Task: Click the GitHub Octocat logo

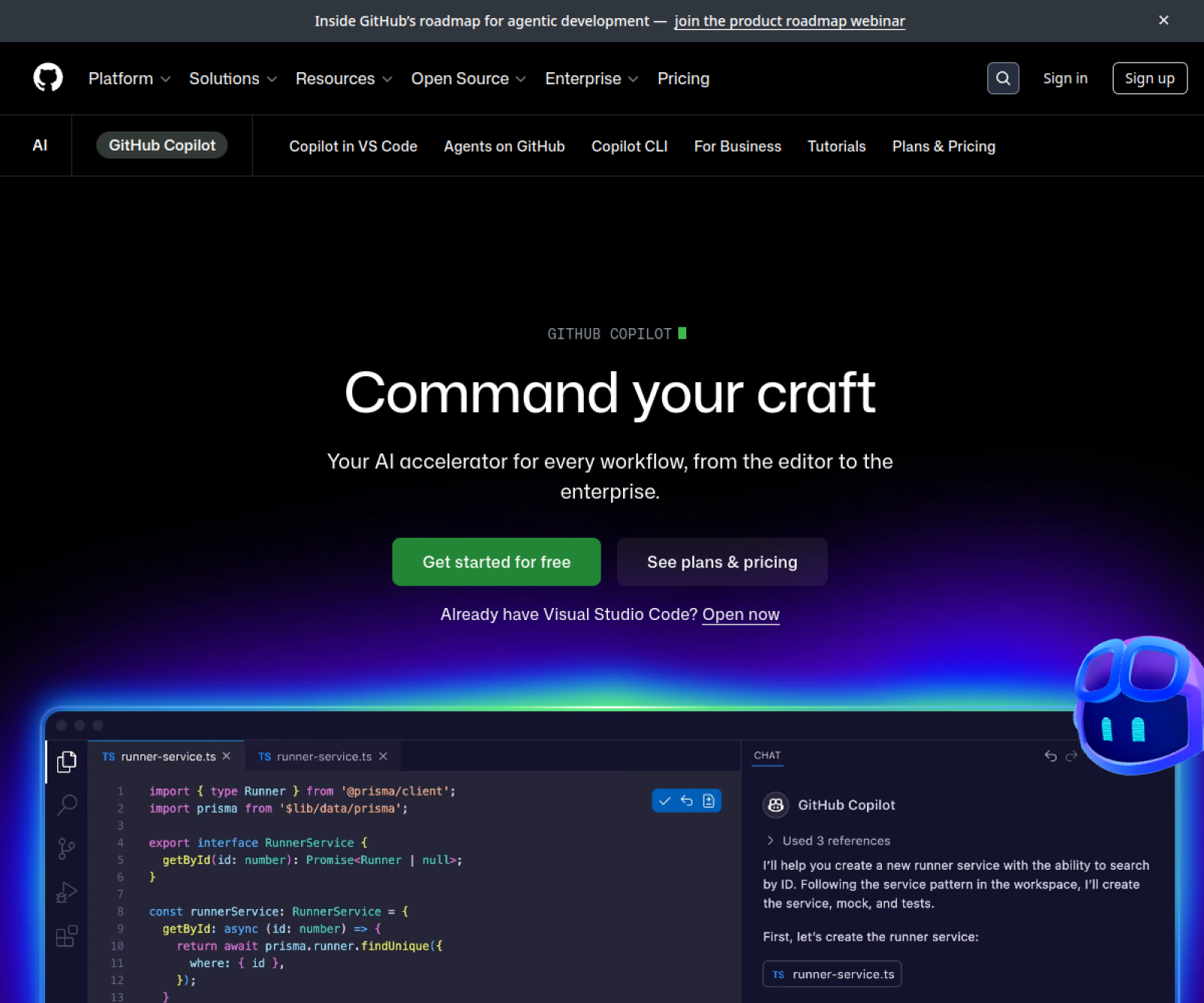Action: (x=48, y=78)
